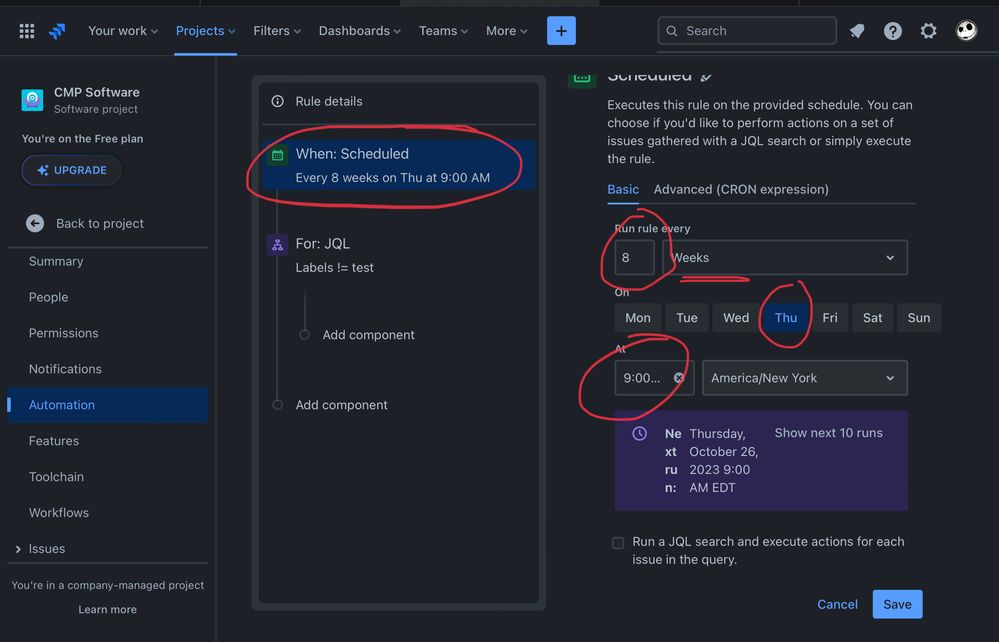Click the Learn more link
999x642 pixels.
point(107,610)
